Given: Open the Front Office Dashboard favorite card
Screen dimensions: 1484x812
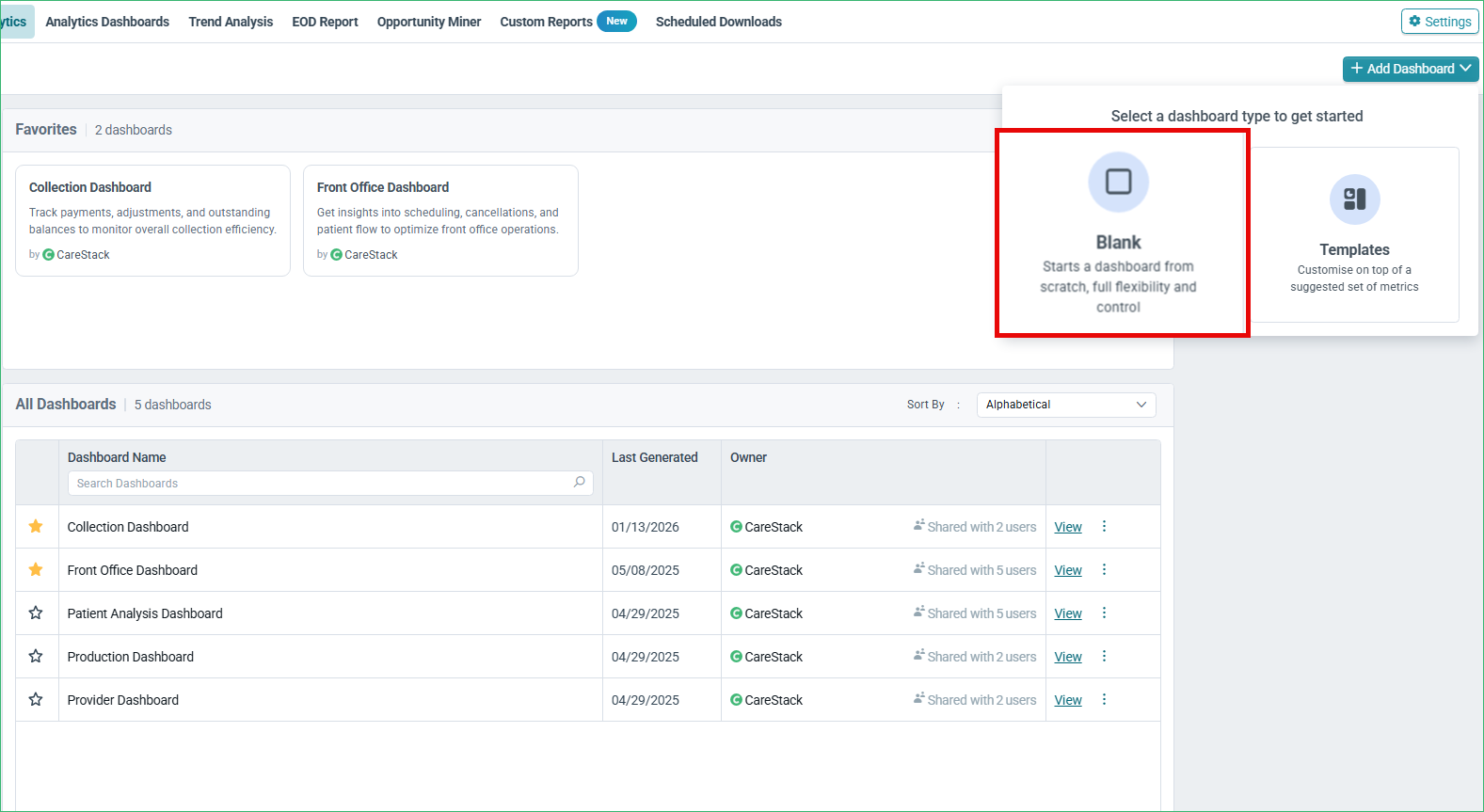Looking at the screenshot, I should (x=440, y=220).
